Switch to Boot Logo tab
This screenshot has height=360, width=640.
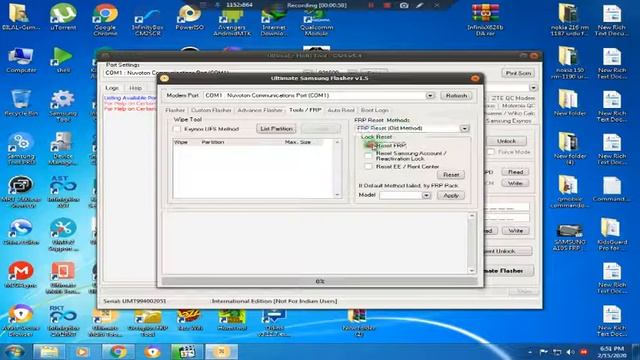pos(374,110)
